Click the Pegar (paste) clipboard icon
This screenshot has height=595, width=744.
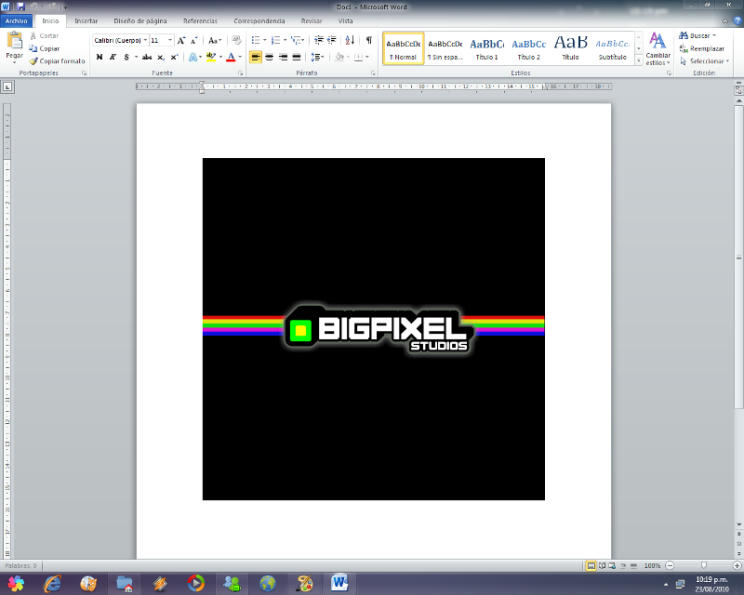(15, 40)
